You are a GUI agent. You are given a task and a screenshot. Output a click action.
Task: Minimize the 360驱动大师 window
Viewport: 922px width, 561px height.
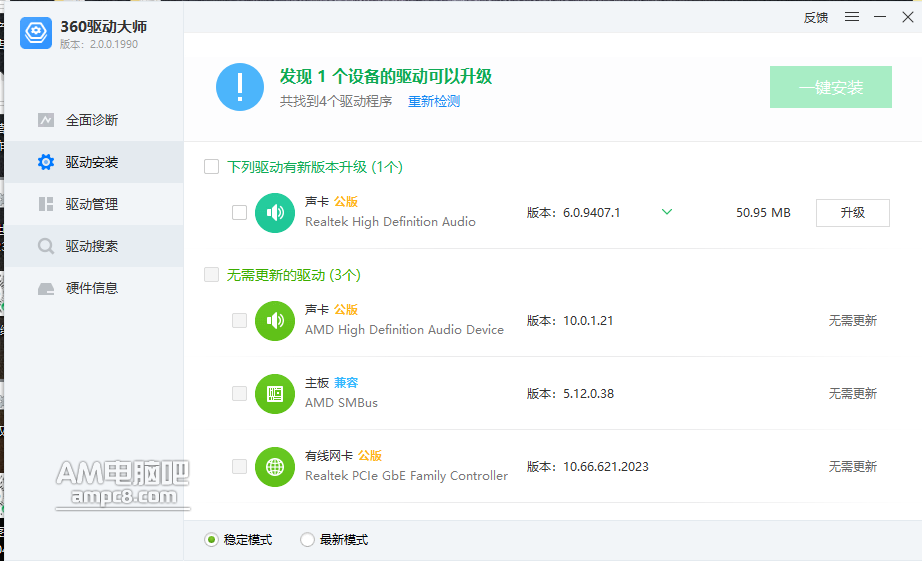click(x=880, y=17)
